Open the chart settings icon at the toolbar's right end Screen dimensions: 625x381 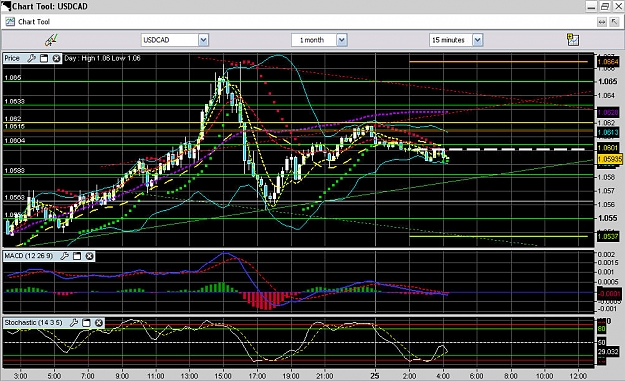pos(573,39)
